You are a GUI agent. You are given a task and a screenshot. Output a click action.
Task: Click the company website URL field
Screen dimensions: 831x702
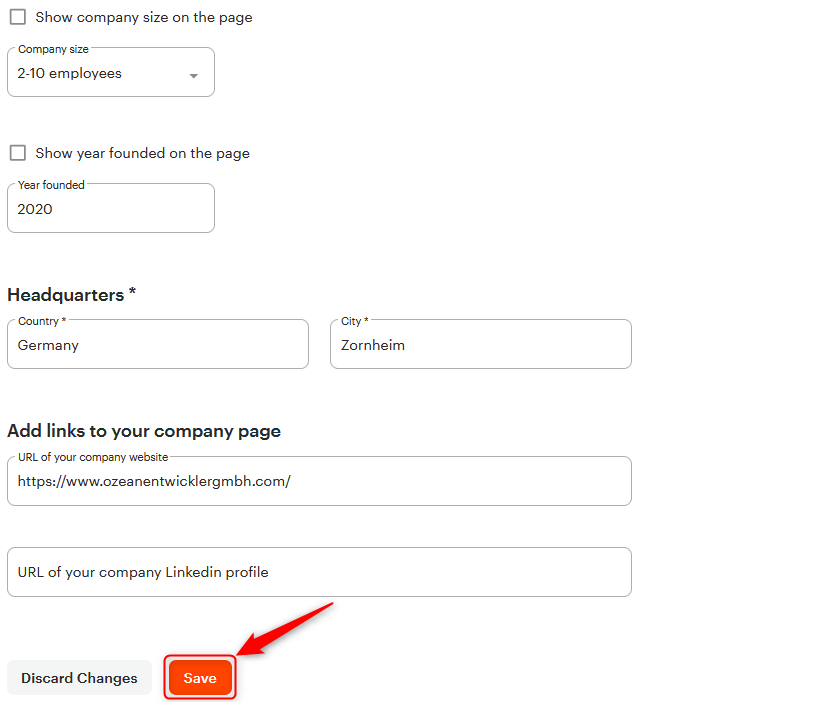pos(319,481)
